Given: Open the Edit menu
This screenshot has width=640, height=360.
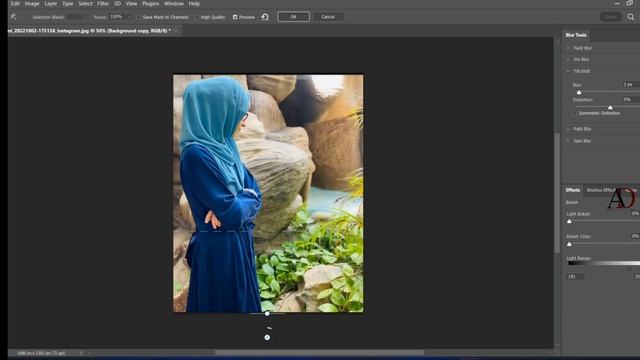Looking at the screenshot, I should tap(15, 4).
